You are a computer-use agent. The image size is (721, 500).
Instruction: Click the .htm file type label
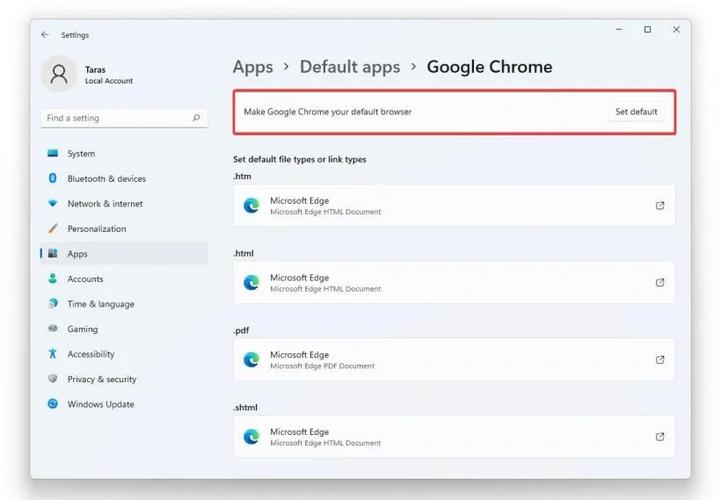click(242, 176)
